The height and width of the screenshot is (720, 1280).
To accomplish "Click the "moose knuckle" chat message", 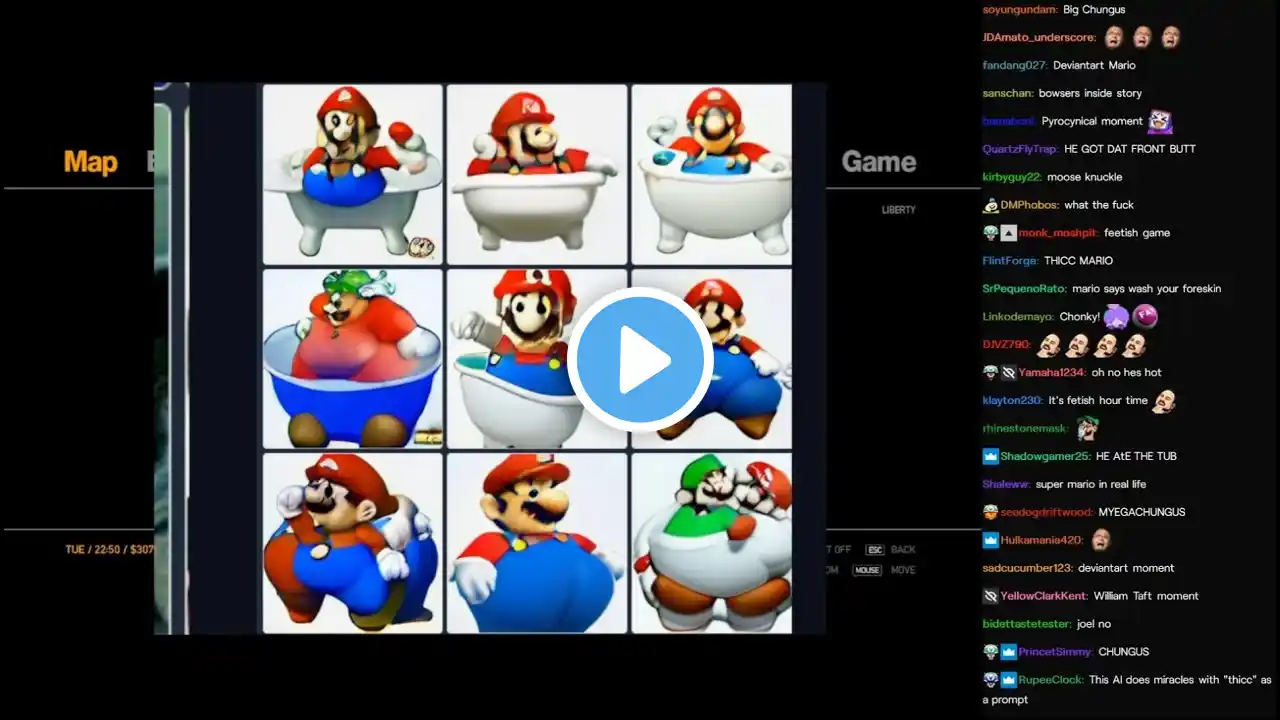I will (1085, 177).
